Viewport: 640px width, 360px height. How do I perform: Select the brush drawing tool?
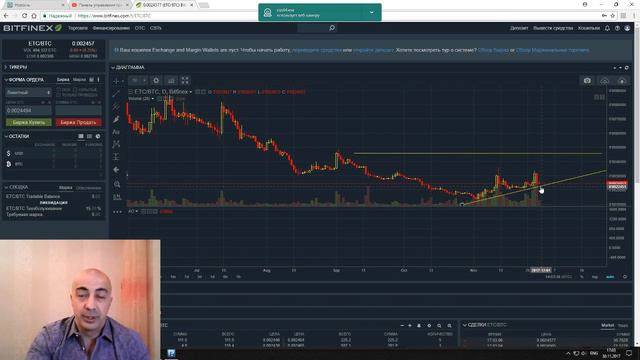click(x=116, y=119)
